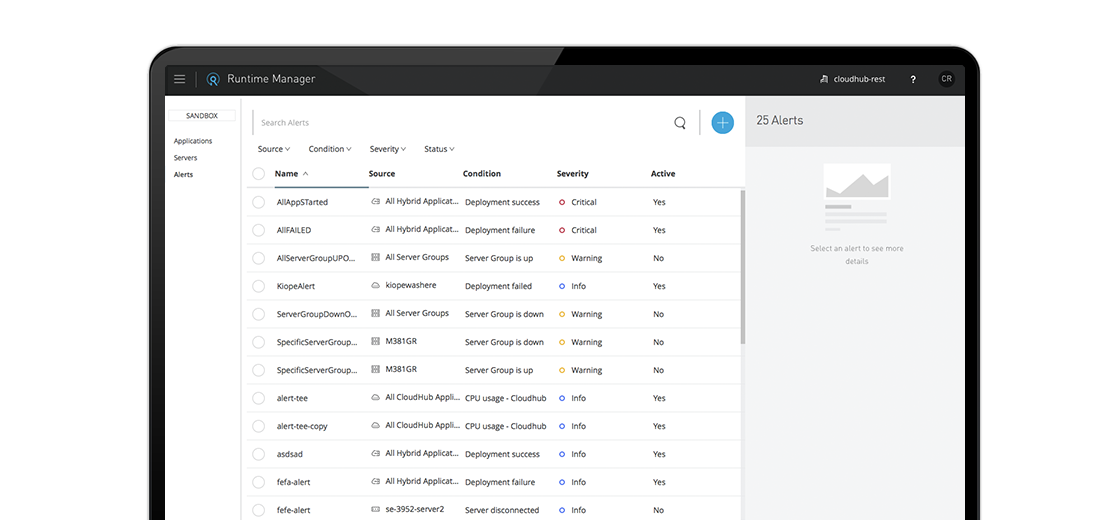Click the Search Alerts input field

463,123
